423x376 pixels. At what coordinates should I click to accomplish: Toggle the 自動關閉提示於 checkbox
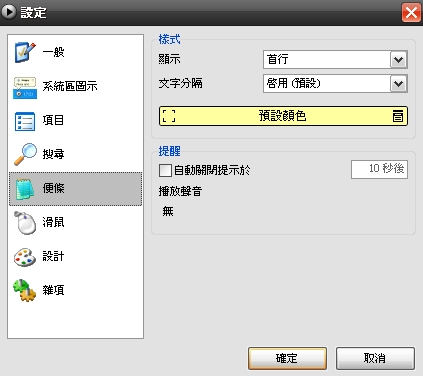[165, 170]
